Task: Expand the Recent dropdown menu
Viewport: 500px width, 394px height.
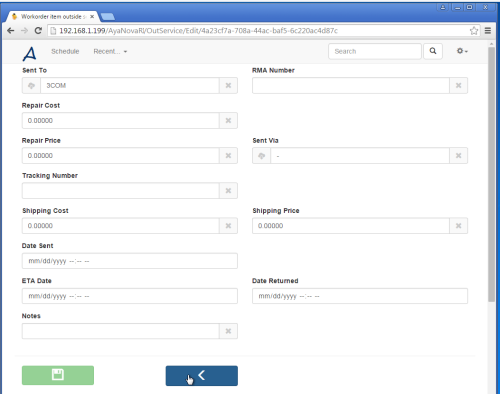Action: (110, 51)
